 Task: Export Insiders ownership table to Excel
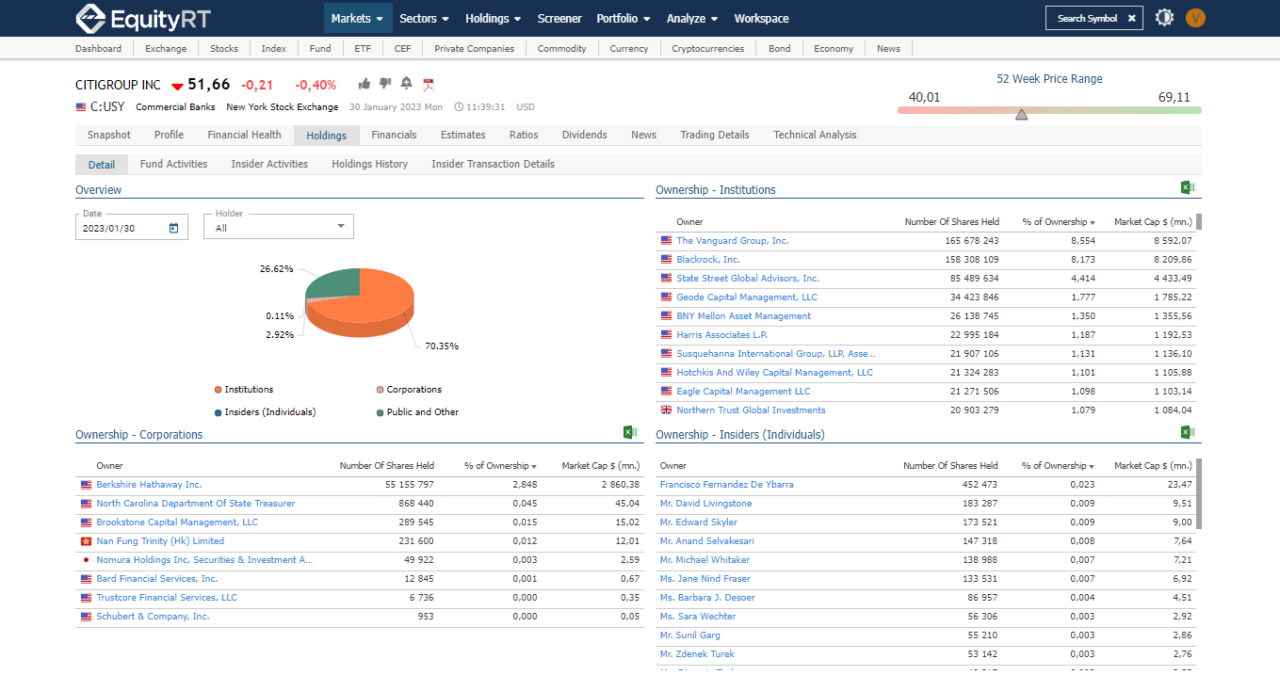click(x=1188, y=432)
